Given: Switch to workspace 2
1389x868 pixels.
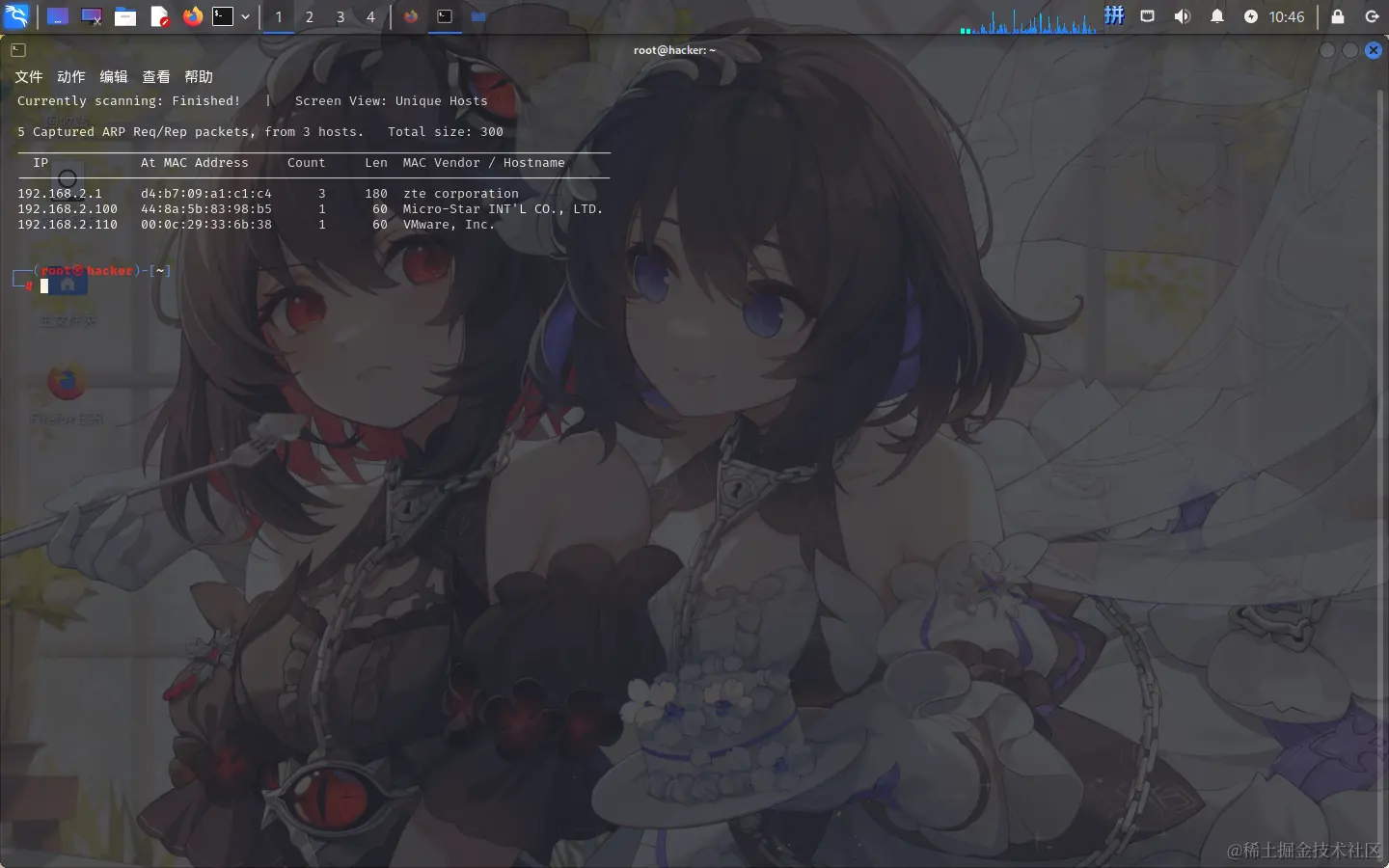Looking at the screenshot, I should [x=310, y=16].
